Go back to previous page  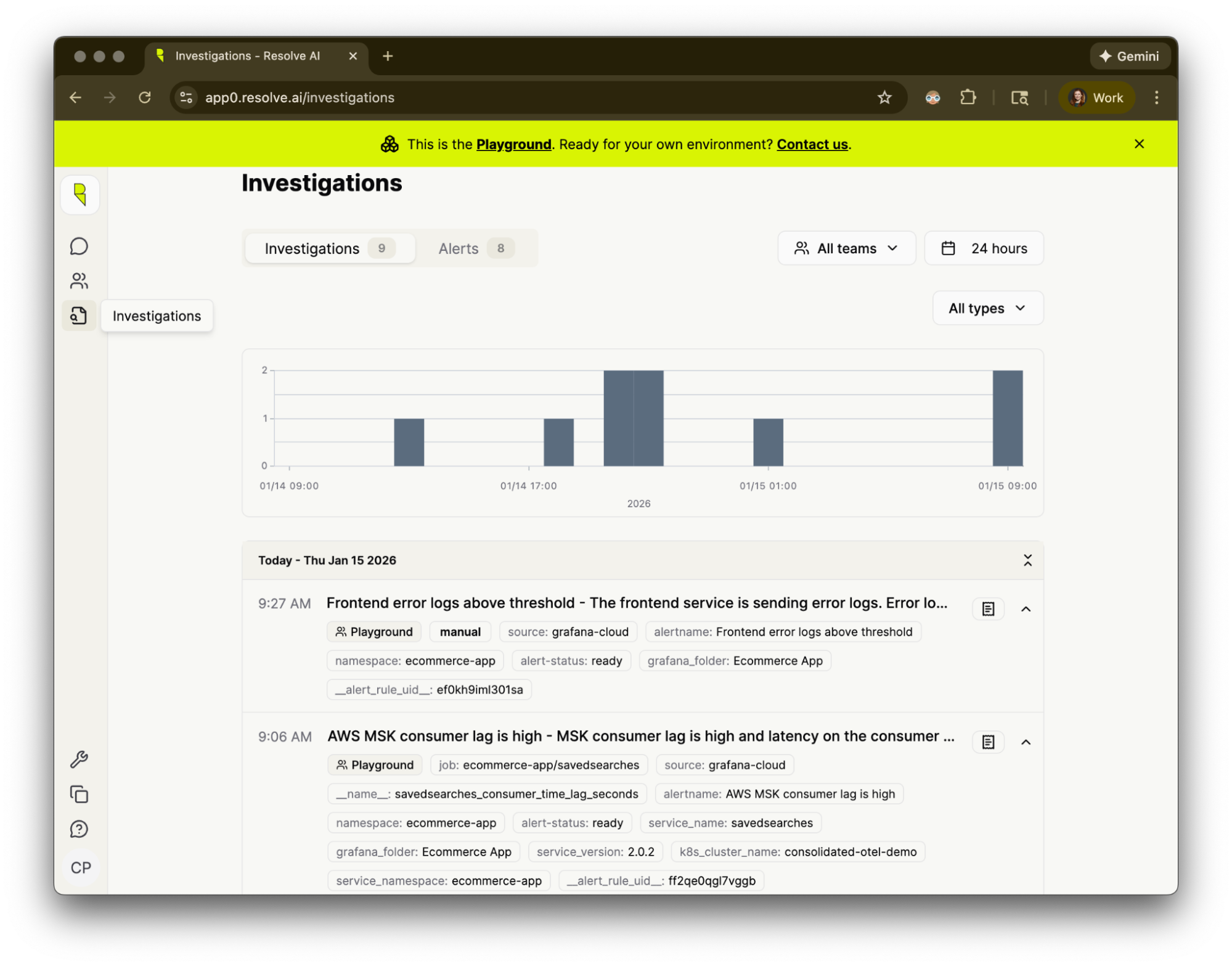click(75, 97)
